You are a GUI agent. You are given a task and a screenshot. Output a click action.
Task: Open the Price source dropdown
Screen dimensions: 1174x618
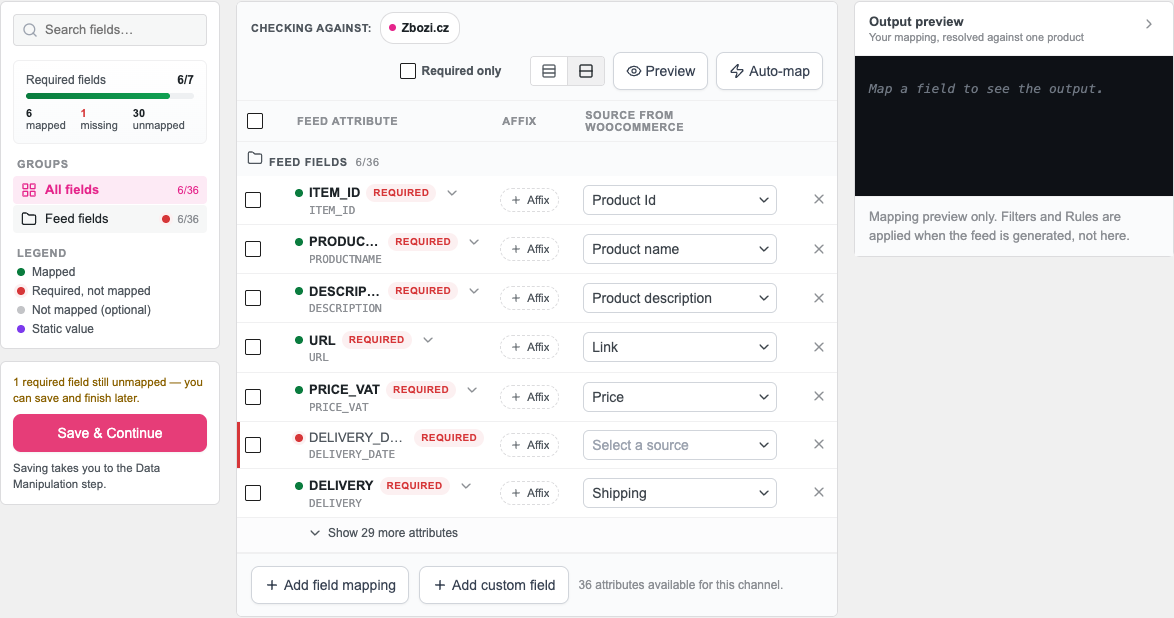[x=680, y=397]
